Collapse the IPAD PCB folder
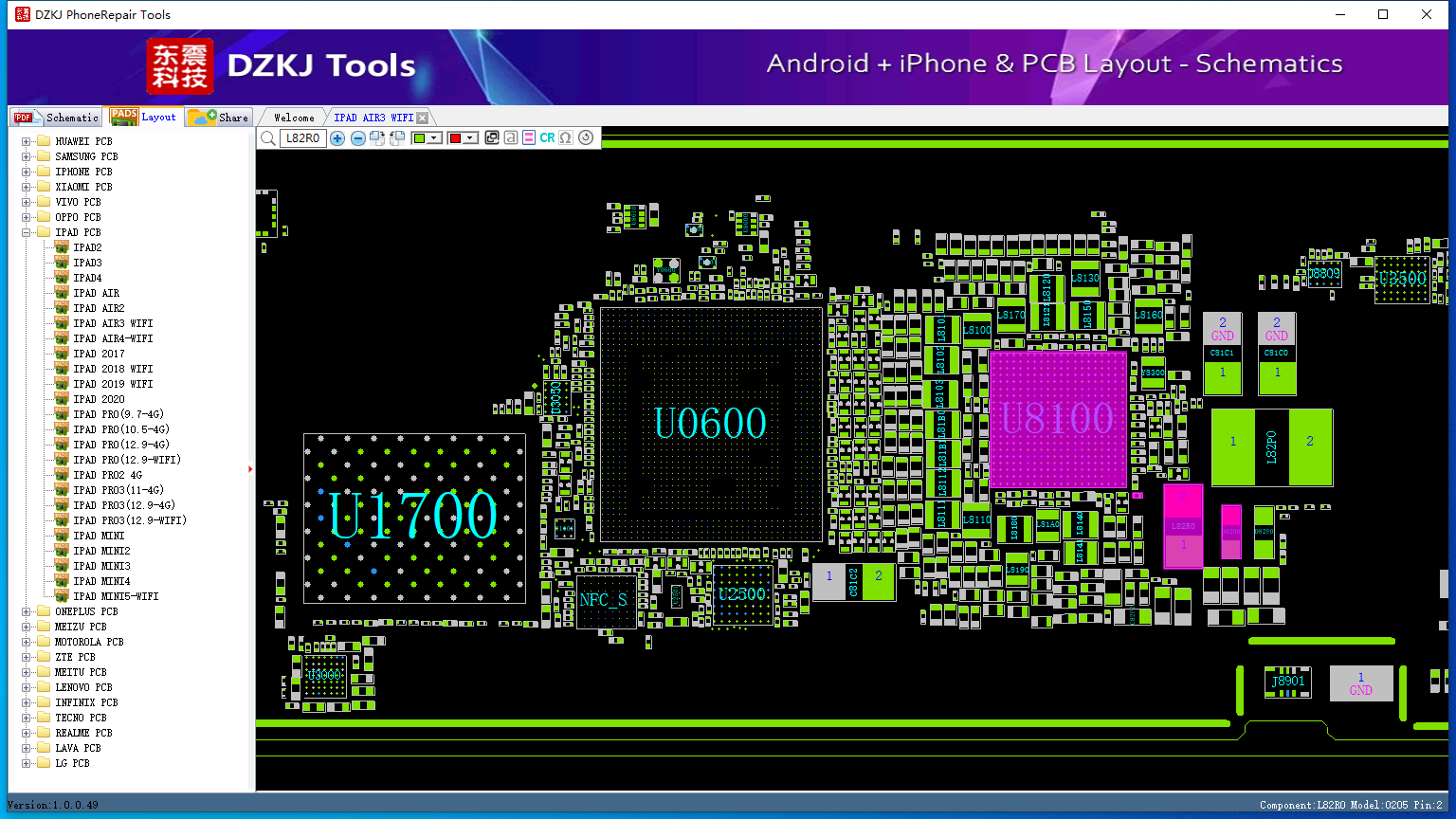 click(27, 232)
